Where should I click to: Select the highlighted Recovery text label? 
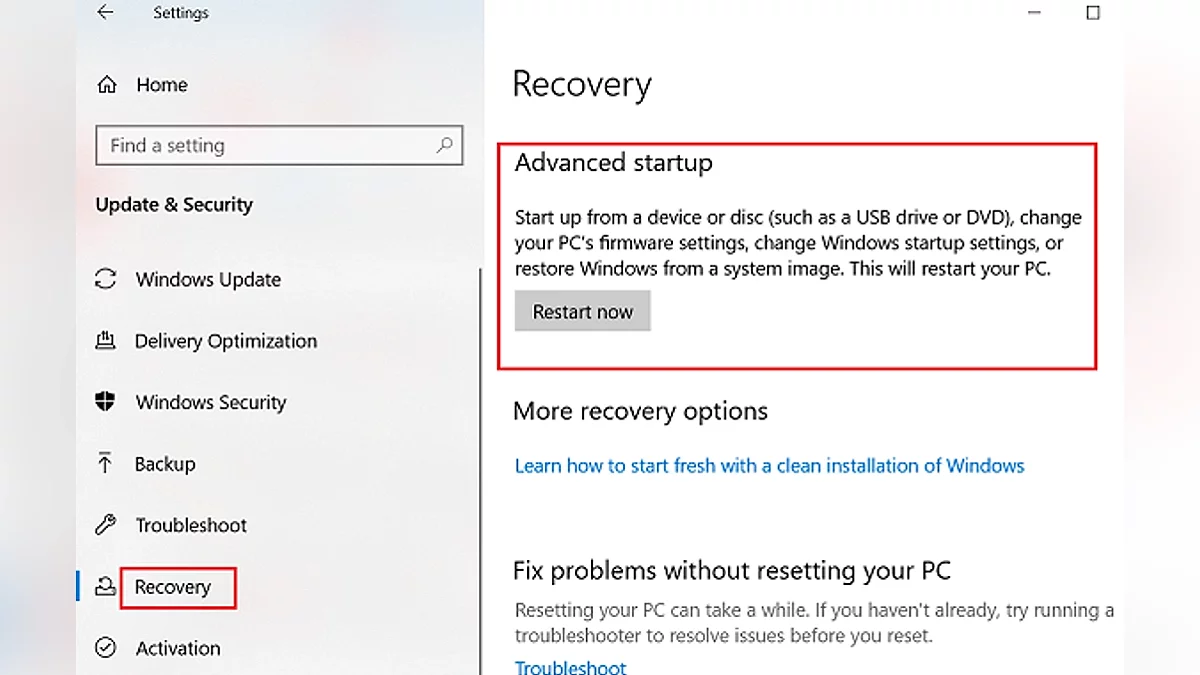click(173, 587)
